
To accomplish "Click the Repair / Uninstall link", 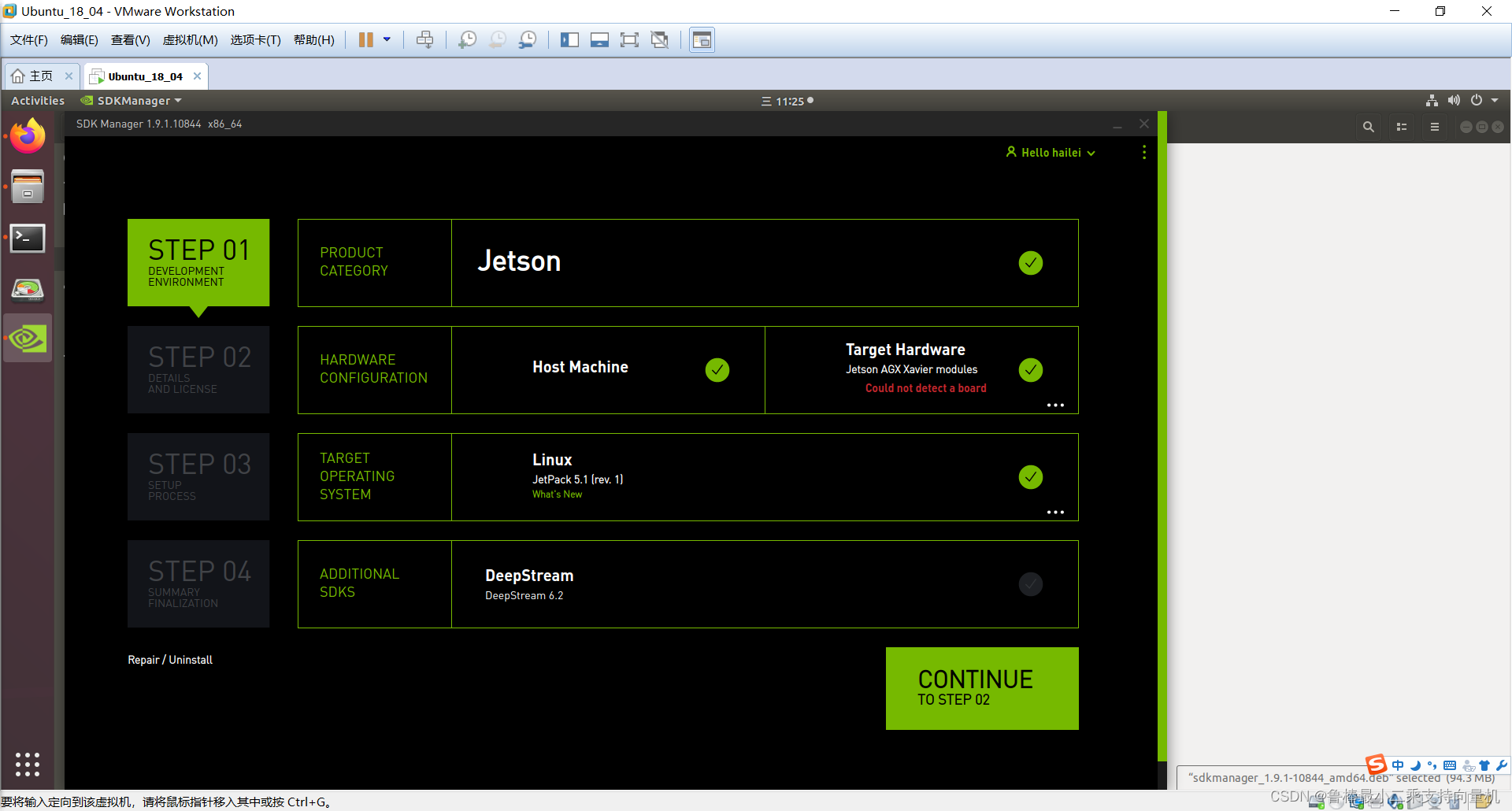I will point(170,660).
